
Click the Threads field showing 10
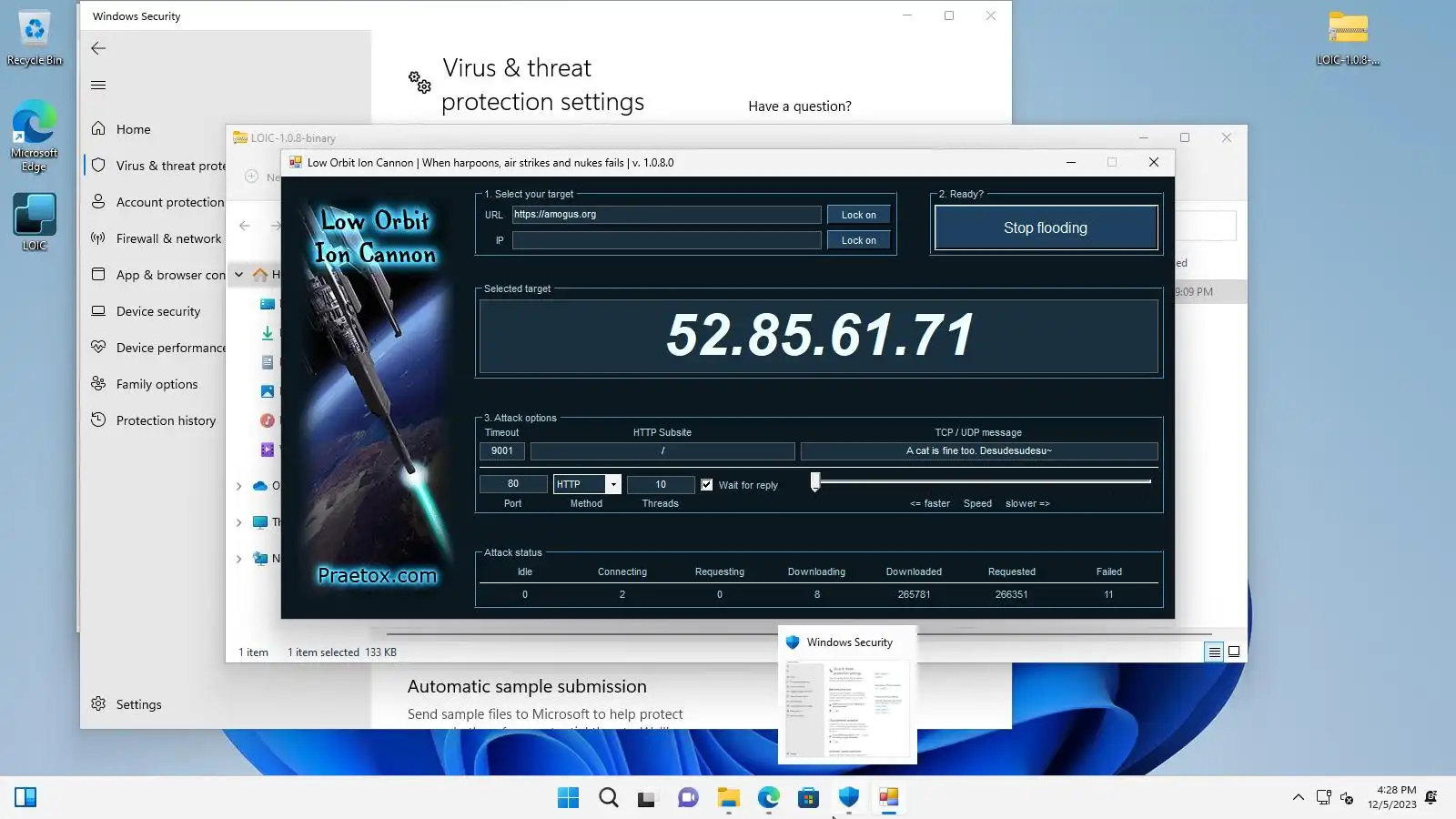(x=661, y=484)
